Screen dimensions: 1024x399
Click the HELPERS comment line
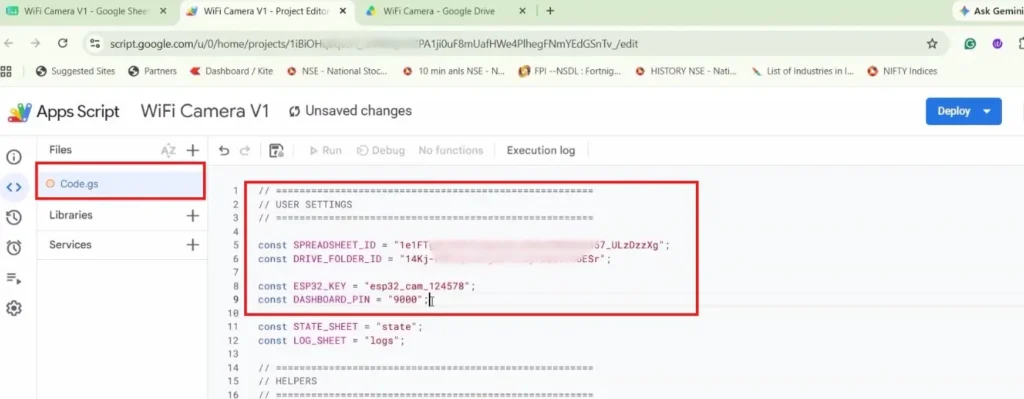click(287, 381)
